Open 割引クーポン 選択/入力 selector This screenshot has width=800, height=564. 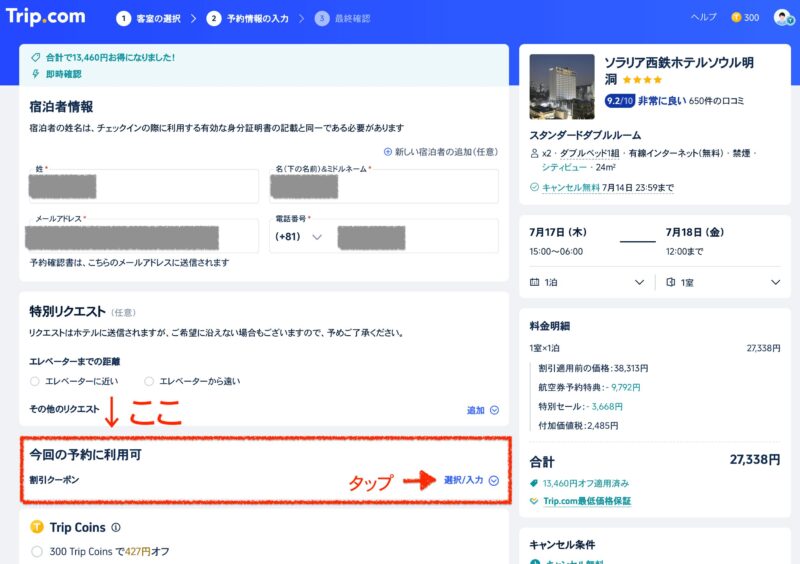pos(471,480)
